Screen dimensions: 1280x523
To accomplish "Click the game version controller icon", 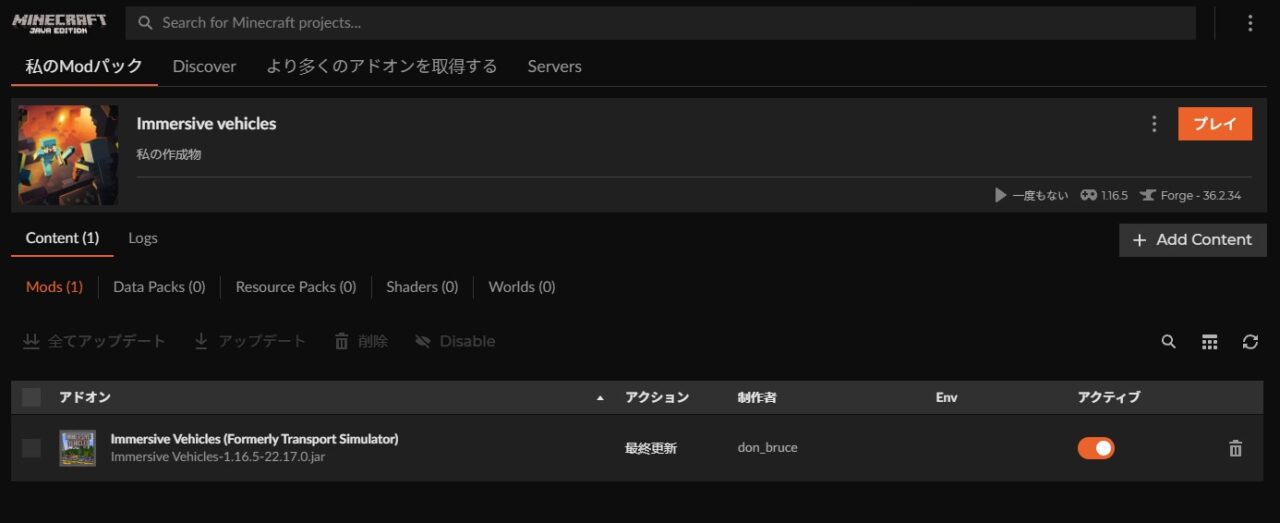I will pos(1088,195).
